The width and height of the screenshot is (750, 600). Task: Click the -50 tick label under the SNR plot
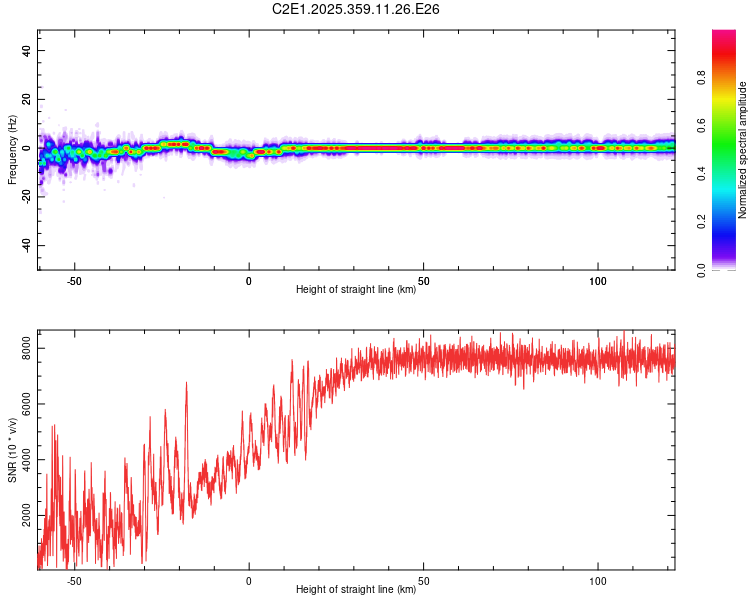(x=73, y=580)
